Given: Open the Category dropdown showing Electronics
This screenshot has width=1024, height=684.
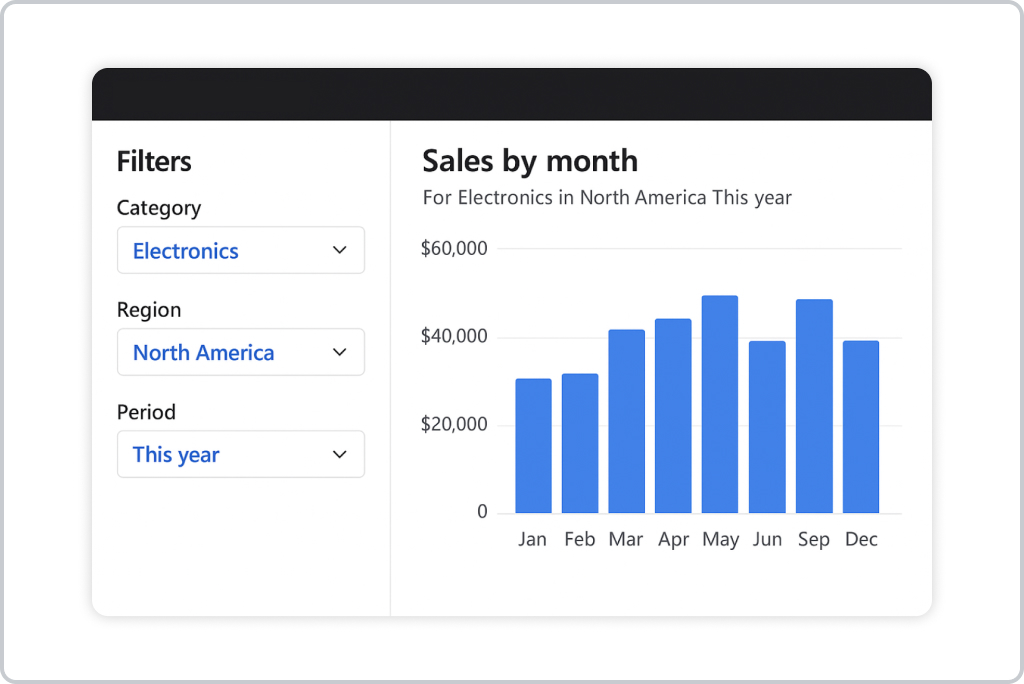Looking at the screenshot, I should 240,250.
